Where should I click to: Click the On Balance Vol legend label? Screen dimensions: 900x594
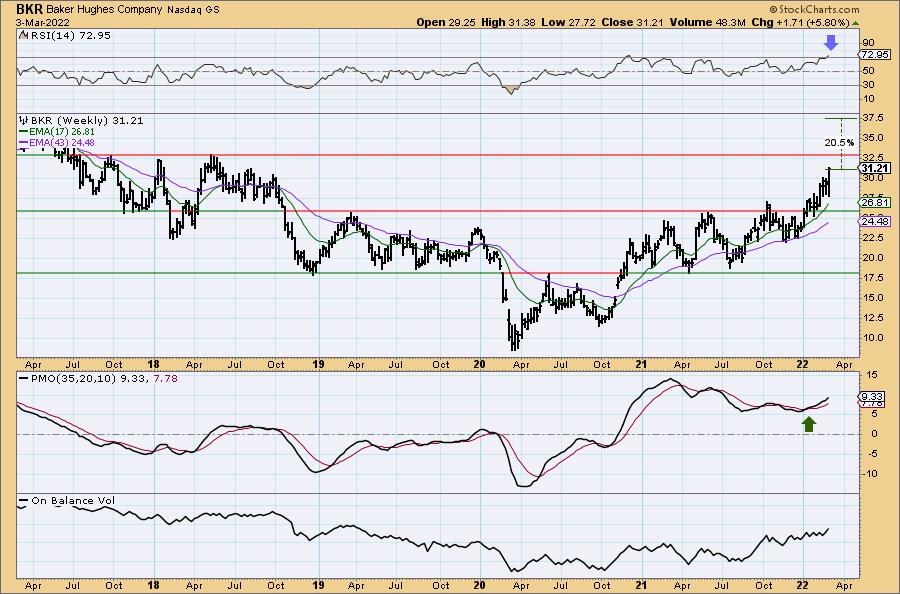(73, 500)
